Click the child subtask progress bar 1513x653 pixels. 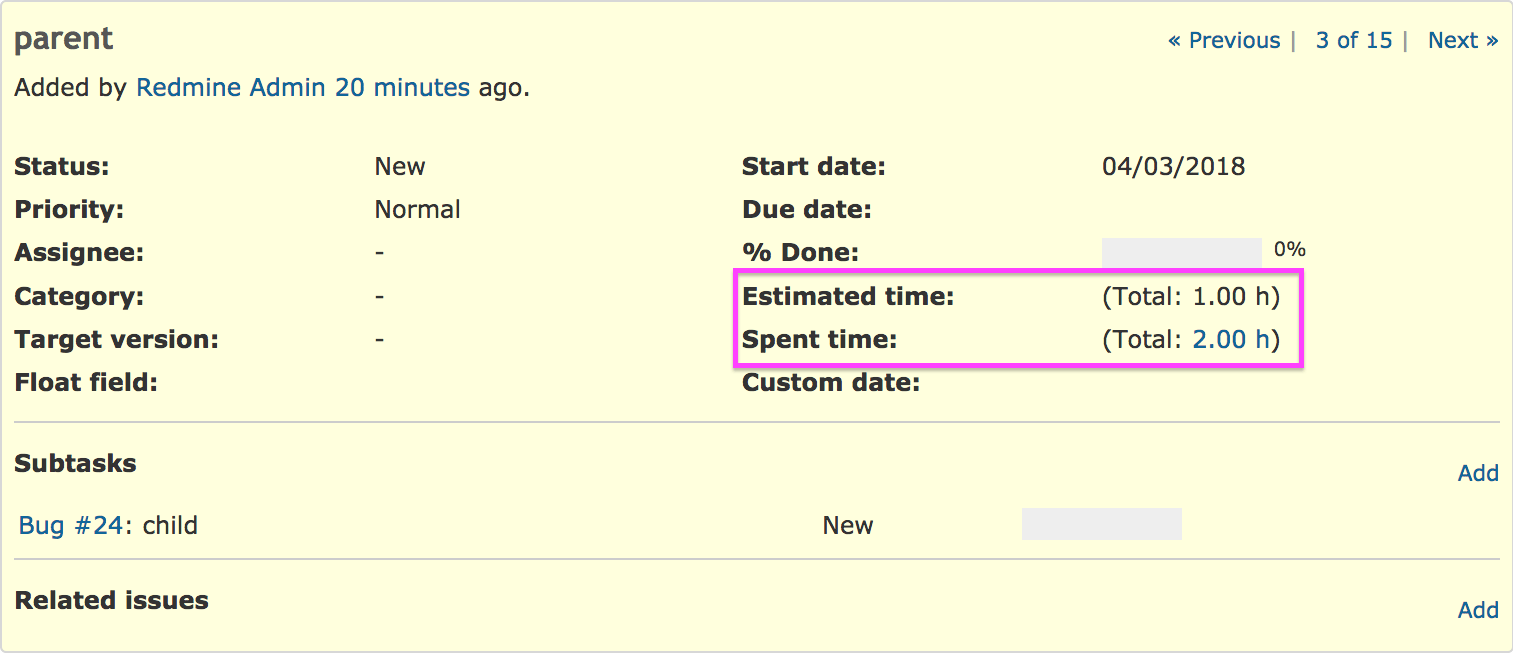point(1102,524)
